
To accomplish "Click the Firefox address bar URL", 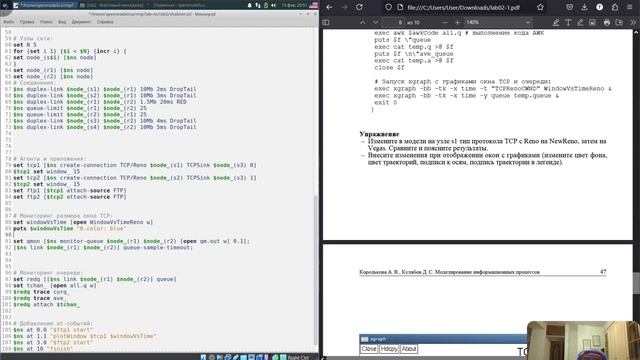I will click(x=463, y=7).
